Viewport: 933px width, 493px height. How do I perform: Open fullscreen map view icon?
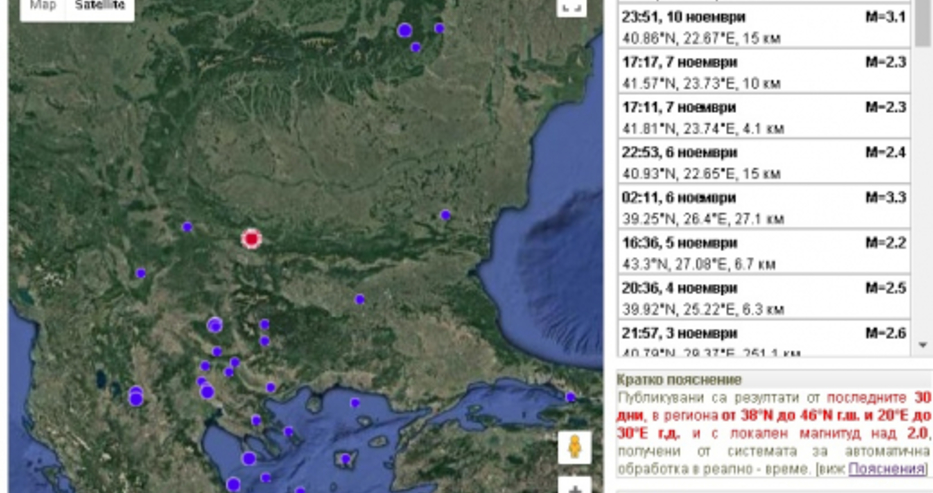click(570, 8)
